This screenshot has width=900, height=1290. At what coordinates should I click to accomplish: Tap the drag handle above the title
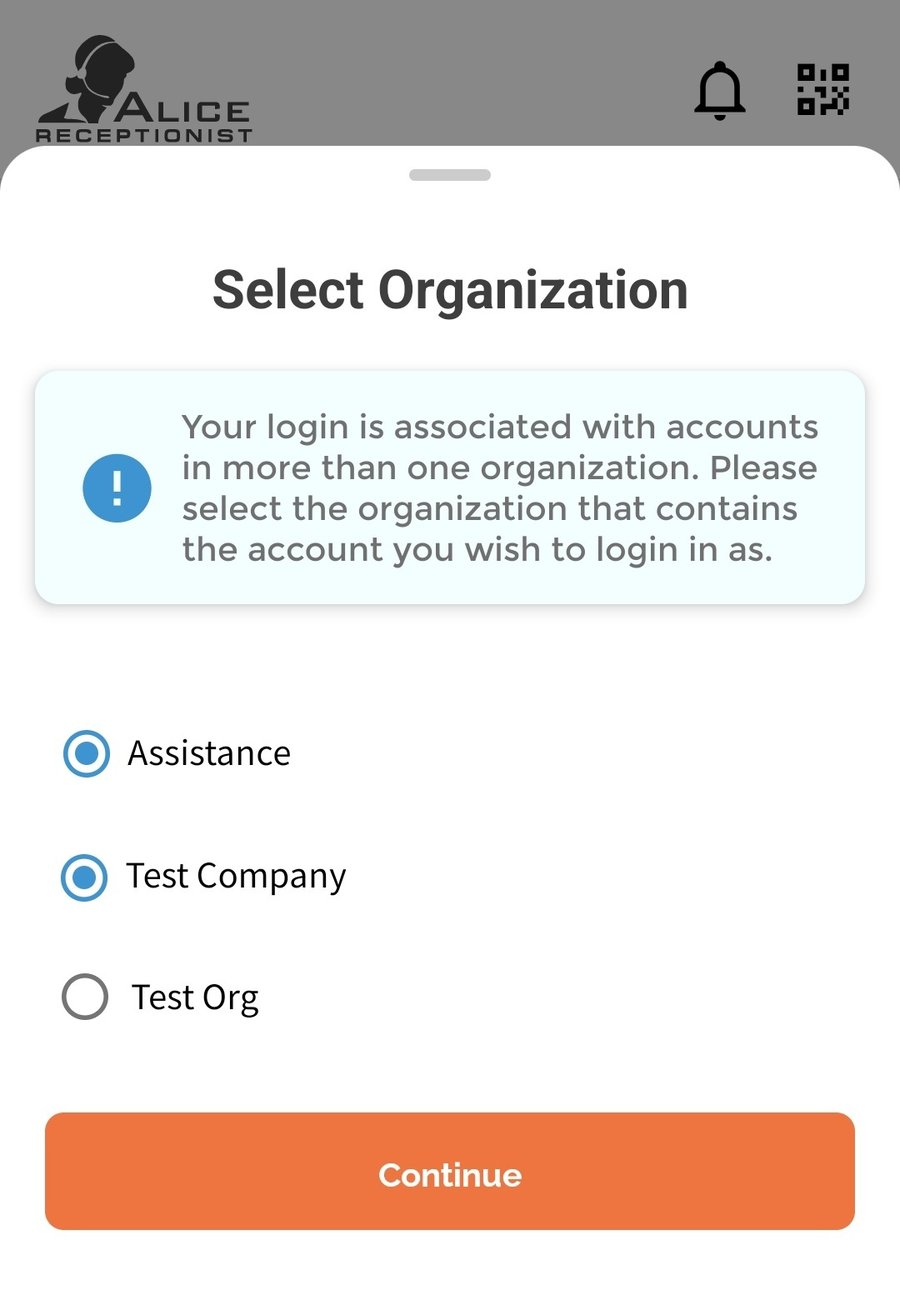pyautogui.click(x=450, y=173)
